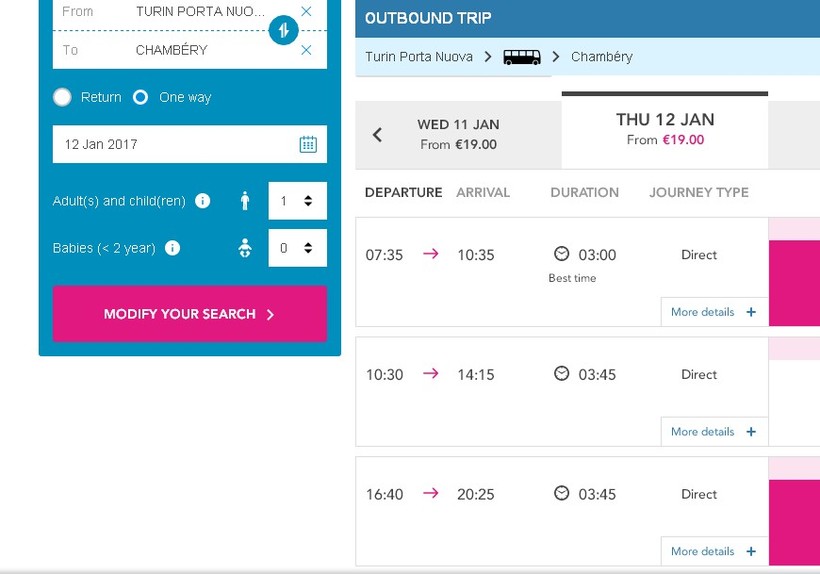820x574 pixels.
Task: Open the adults and children count selector
Action: coord(297,201)
